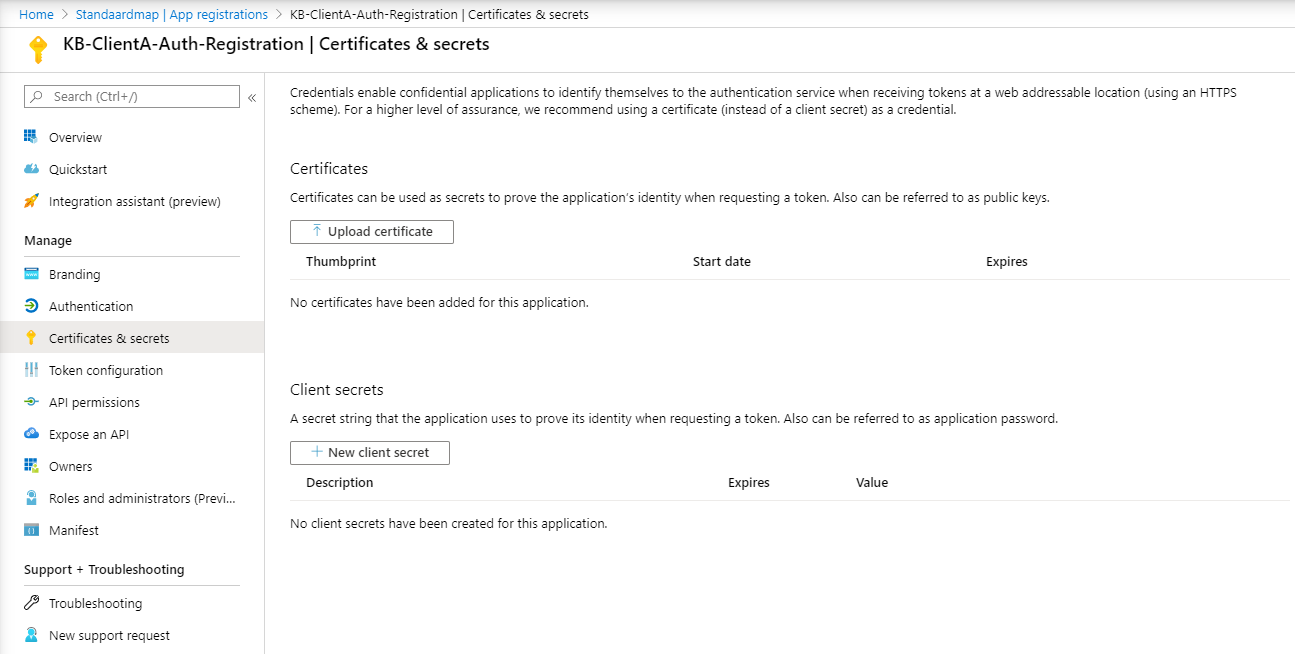Open Integration assistant (preview) via its icon
This screenshot has width=1295, height=654.
pyautogui.click(x=33, y=201)
